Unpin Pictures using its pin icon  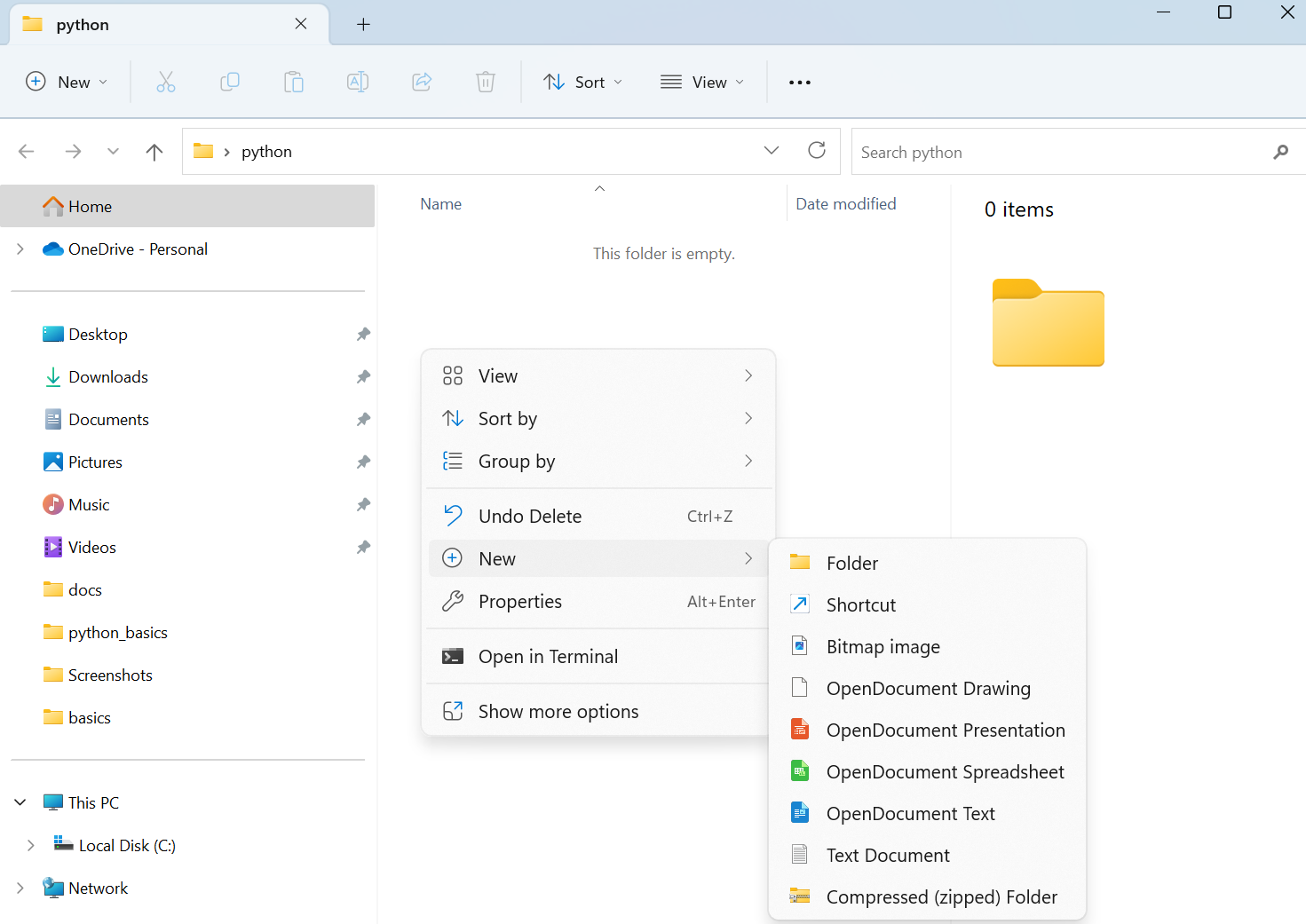[363, 462]
